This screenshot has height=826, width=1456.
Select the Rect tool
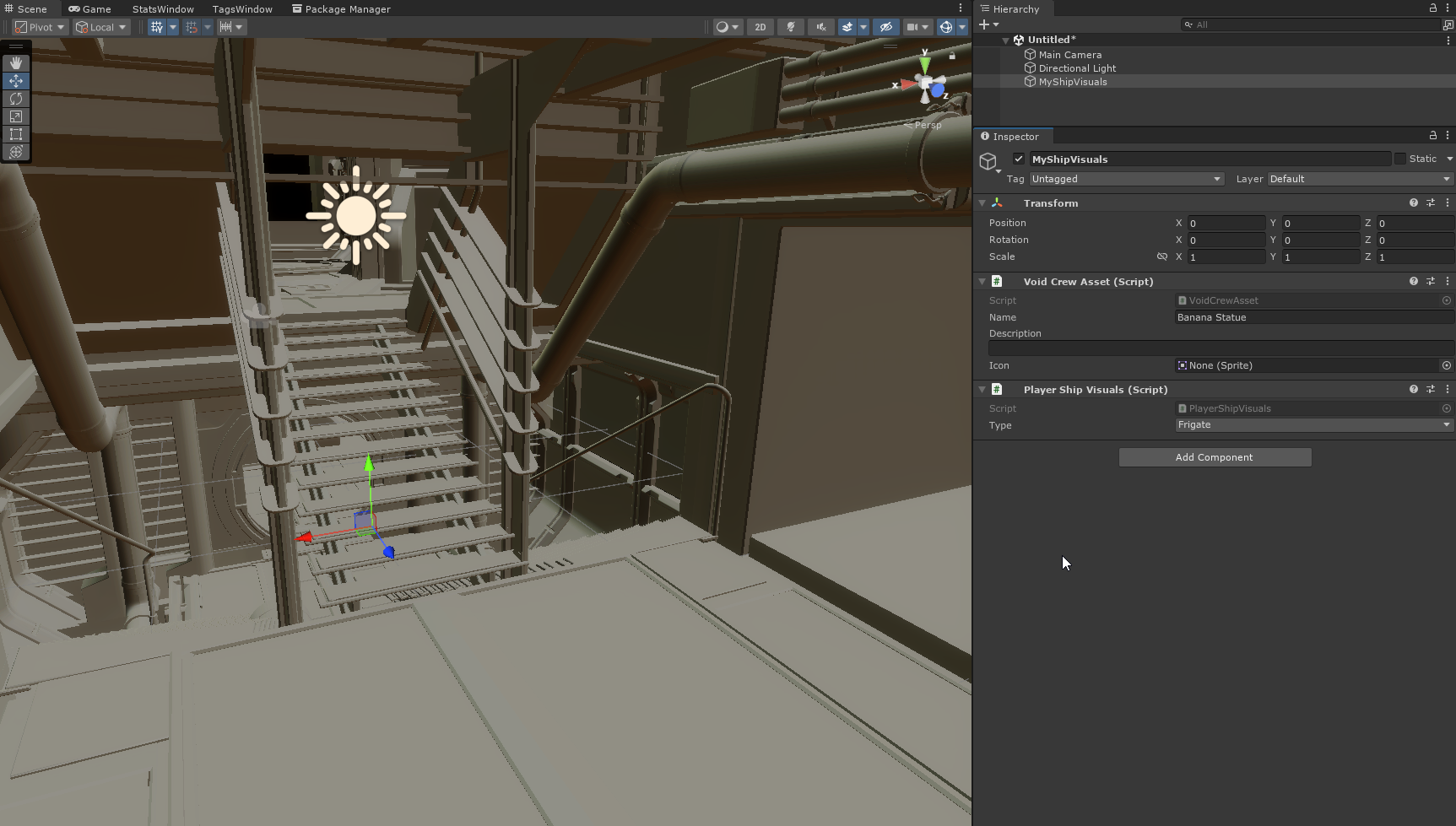[x=16, y=134]
